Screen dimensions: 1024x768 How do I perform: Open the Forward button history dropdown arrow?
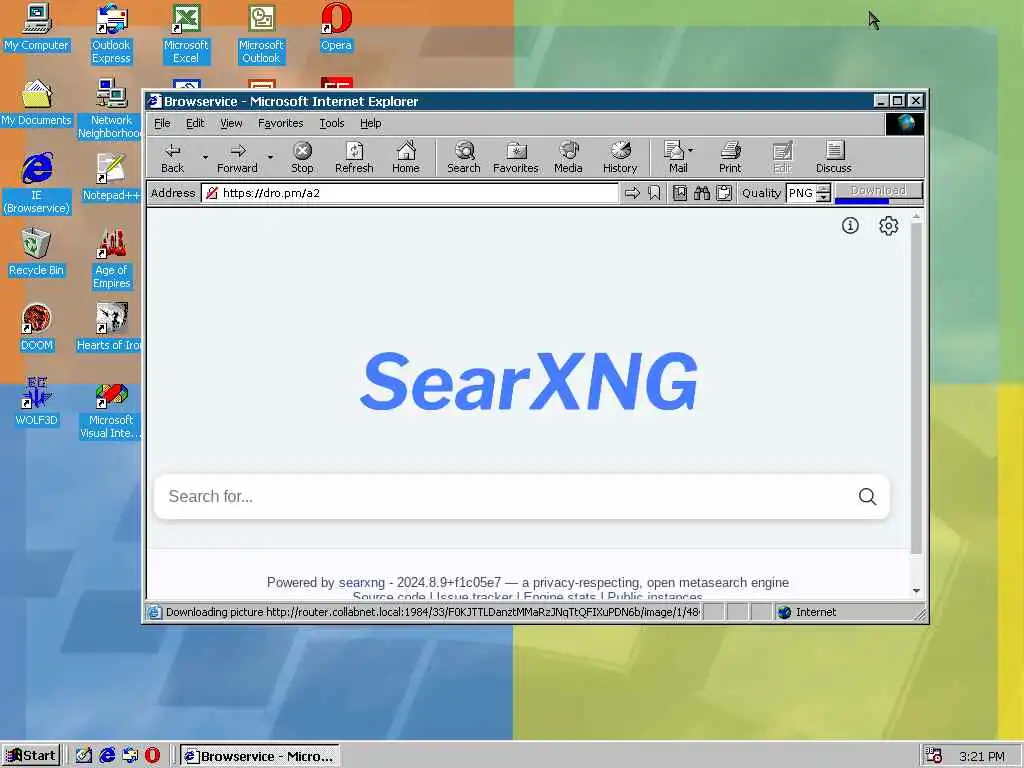tap(270, 157)
